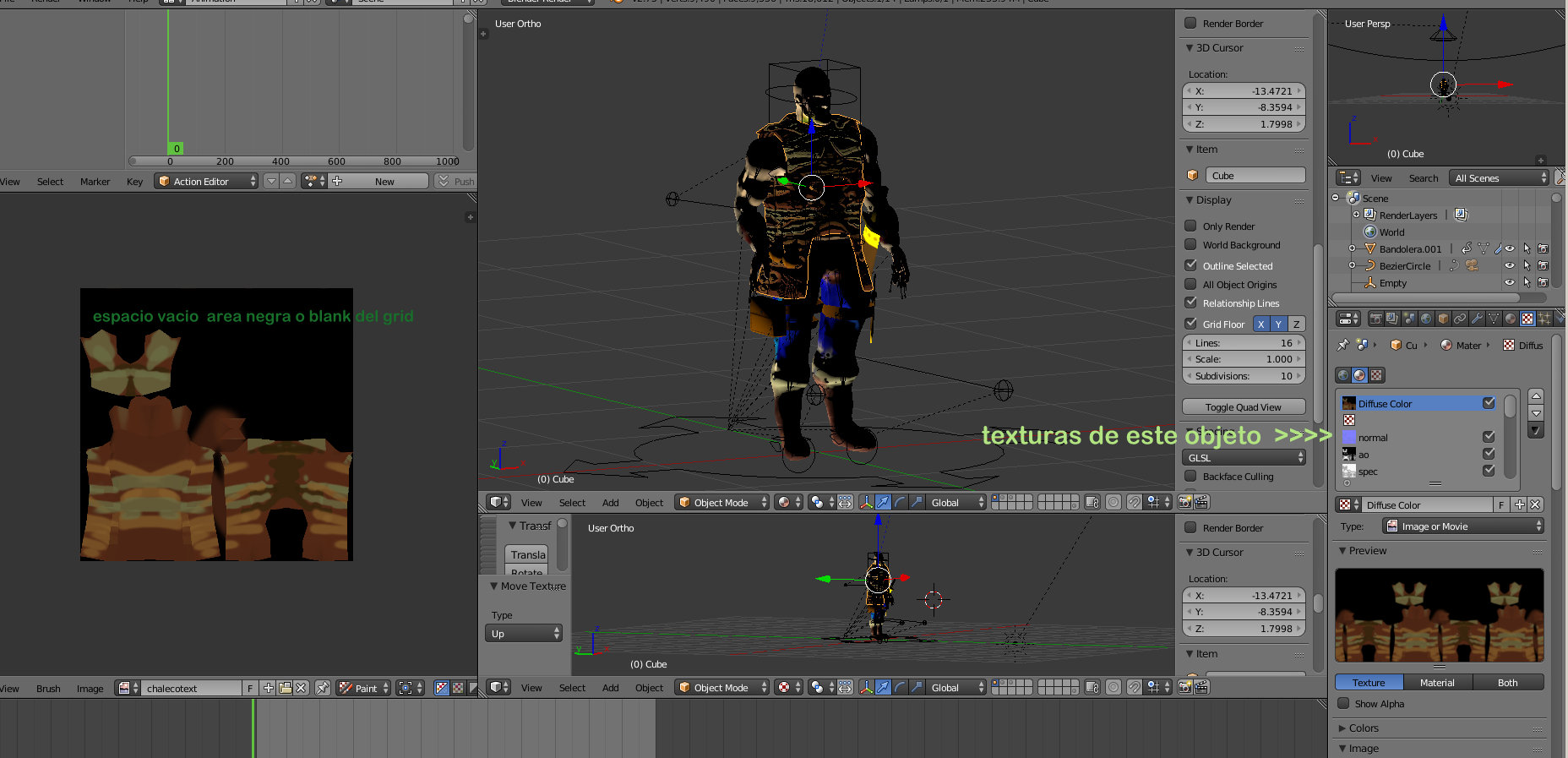Open the Object Mode dropdown in upper viewport
The image size is (1568, 758).
[x=722, y=502]
